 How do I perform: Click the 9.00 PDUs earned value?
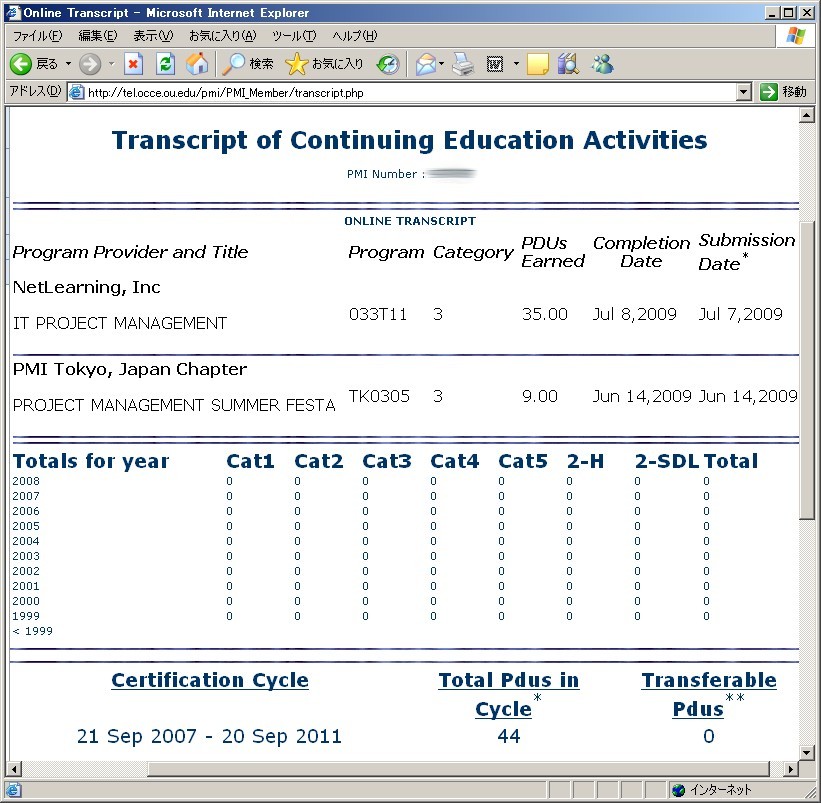(540, 396)
